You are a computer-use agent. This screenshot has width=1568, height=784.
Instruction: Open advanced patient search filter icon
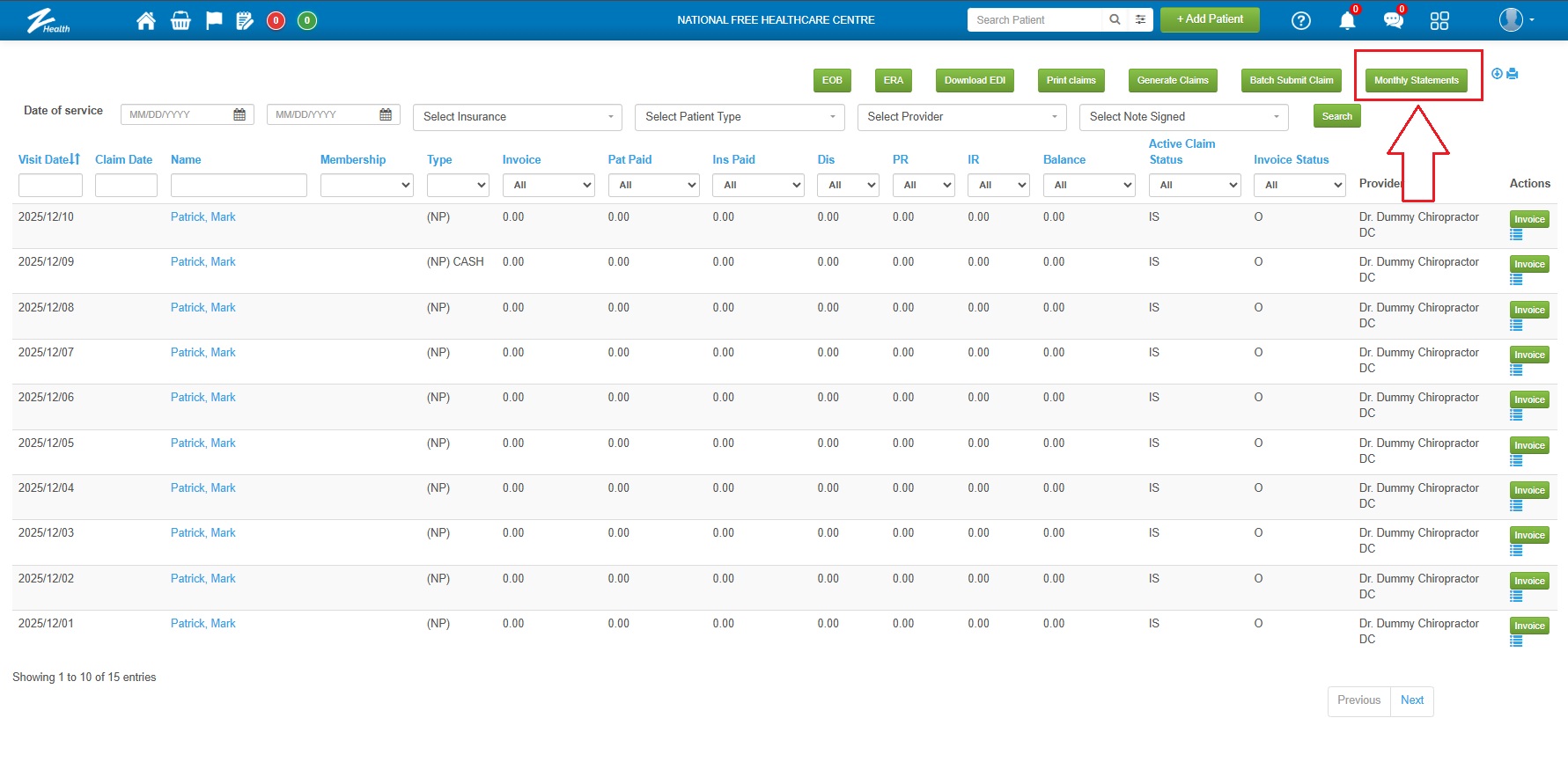point(1140,19)
